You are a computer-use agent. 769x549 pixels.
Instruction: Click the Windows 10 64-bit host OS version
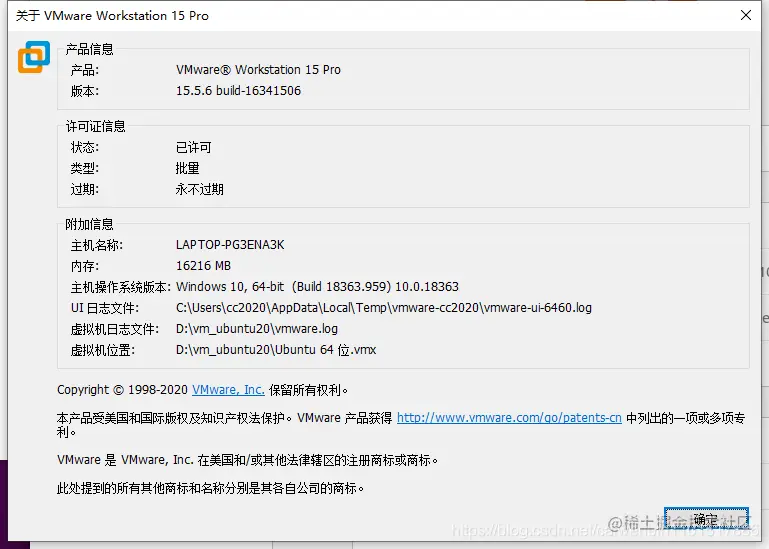[317, 287]
